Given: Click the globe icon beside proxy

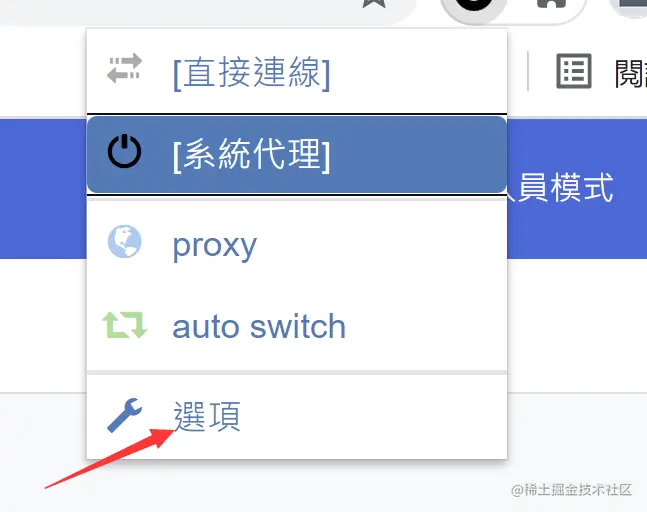Looking at the screenshot, I should (x=125, y=241).
